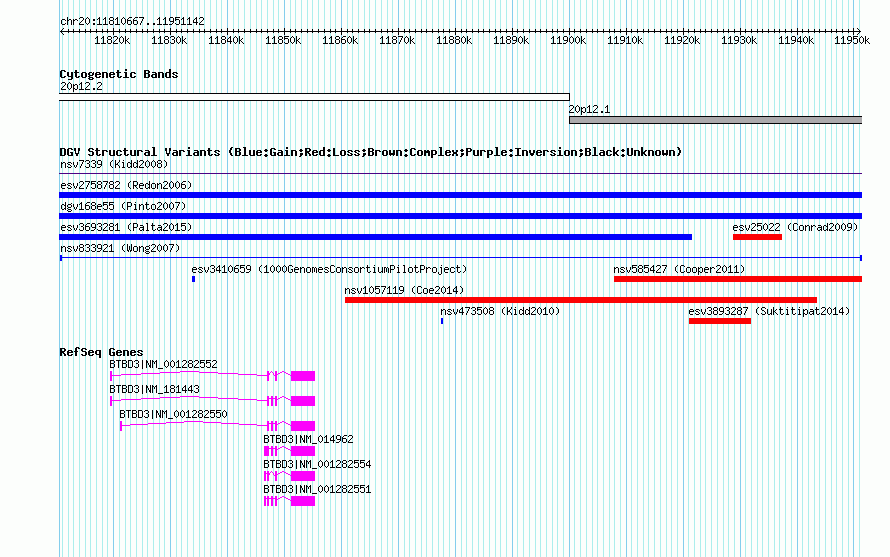Click the 20p12.1 band label
Screen dimensions: 890x557
[x=589, y=109]
